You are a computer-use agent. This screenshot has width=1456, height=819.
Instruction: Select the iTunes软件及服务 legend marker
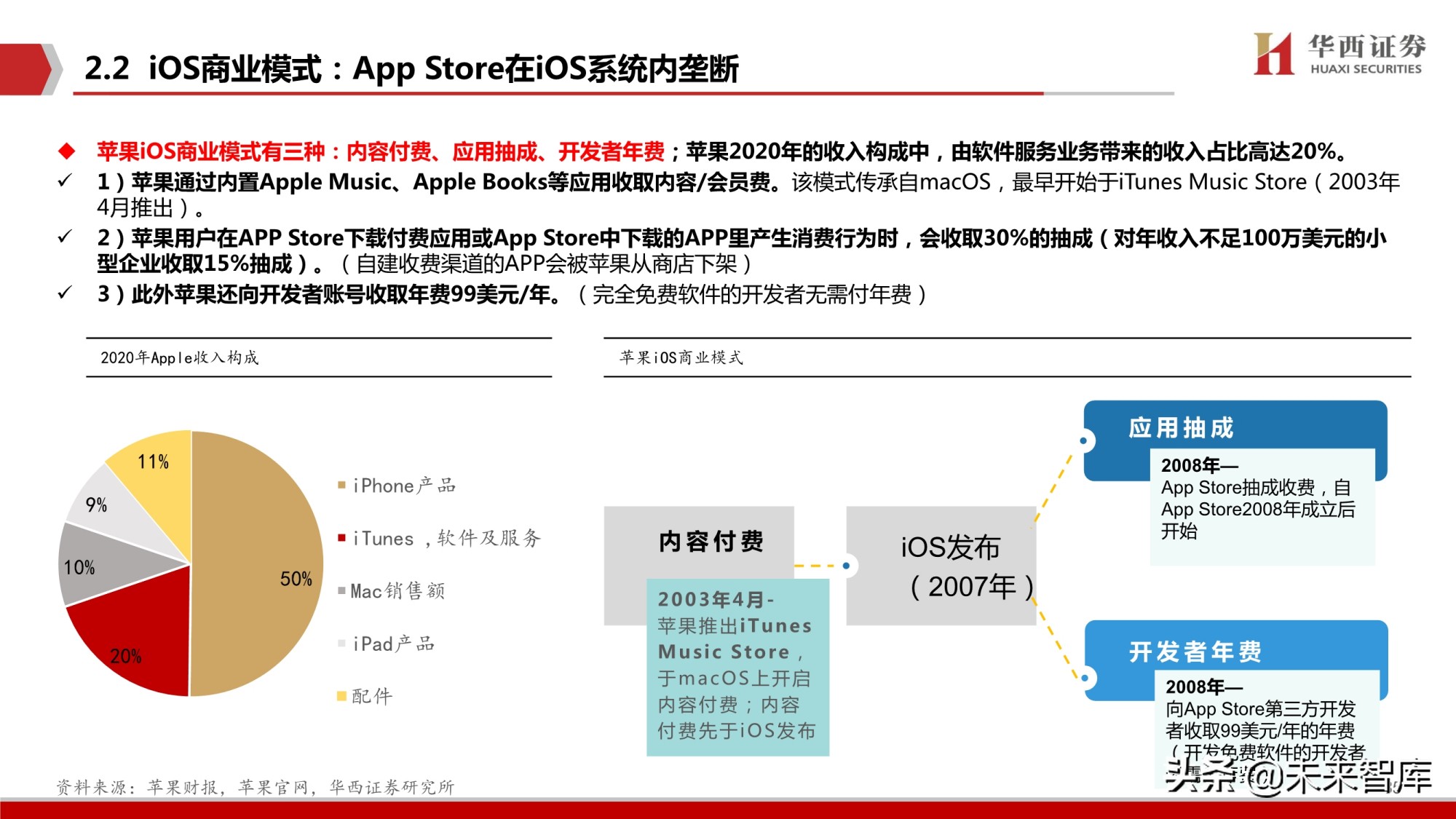click(341, 539)
